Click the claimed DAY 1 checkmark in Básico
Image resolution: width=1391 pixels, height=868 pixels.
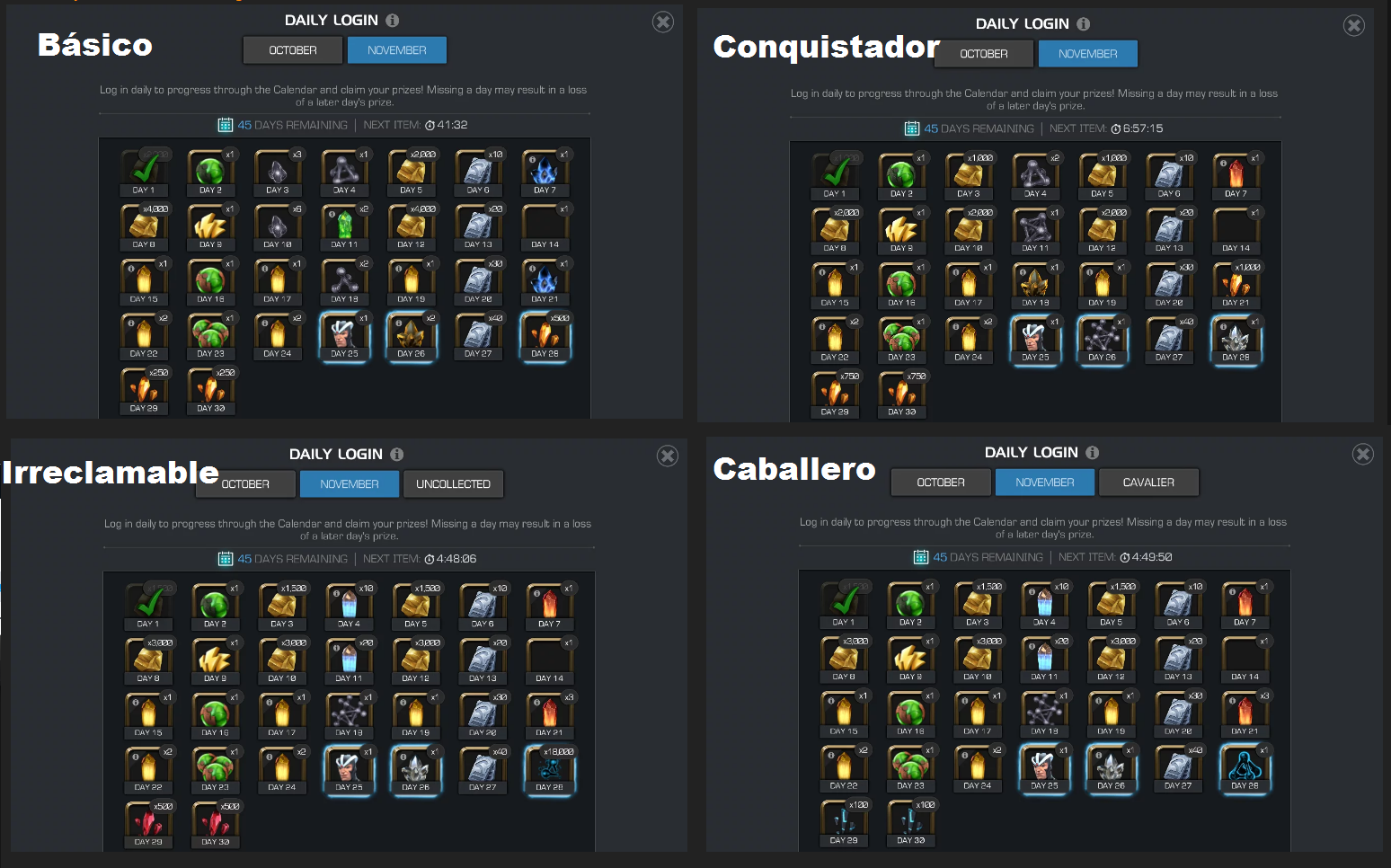144,172
